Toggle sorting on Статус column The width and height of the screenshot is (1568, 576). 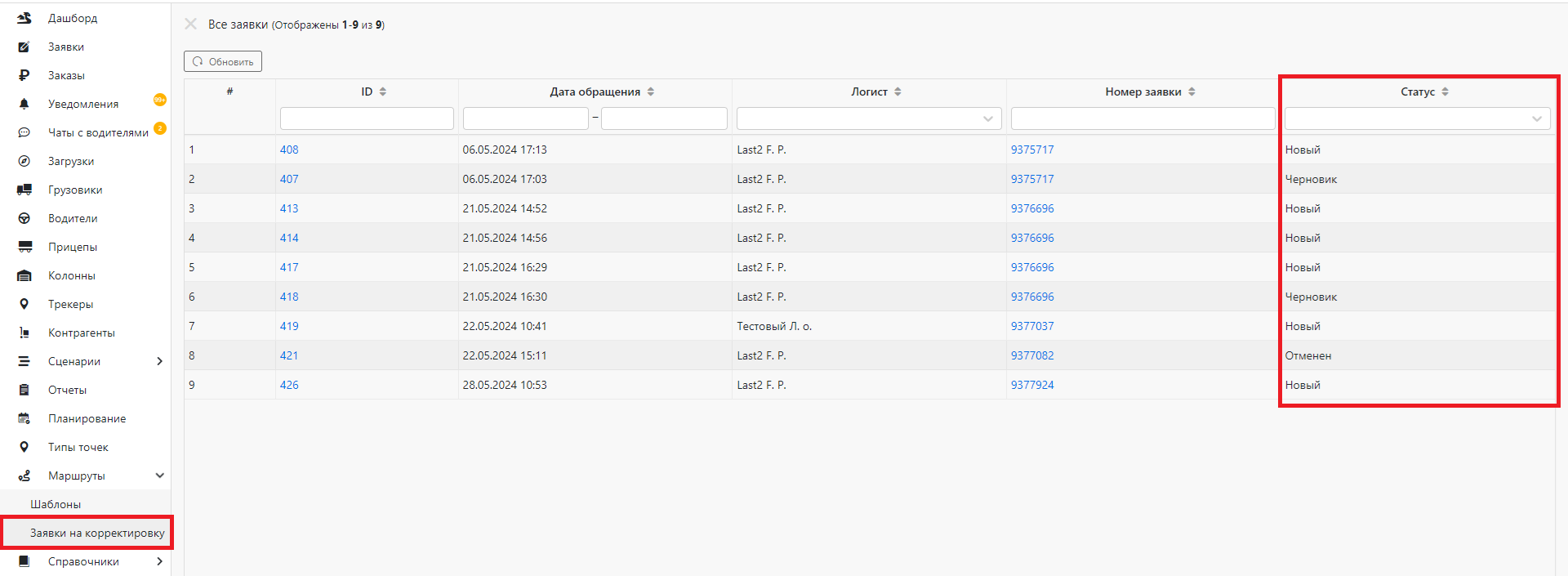tap(1445, 92)
